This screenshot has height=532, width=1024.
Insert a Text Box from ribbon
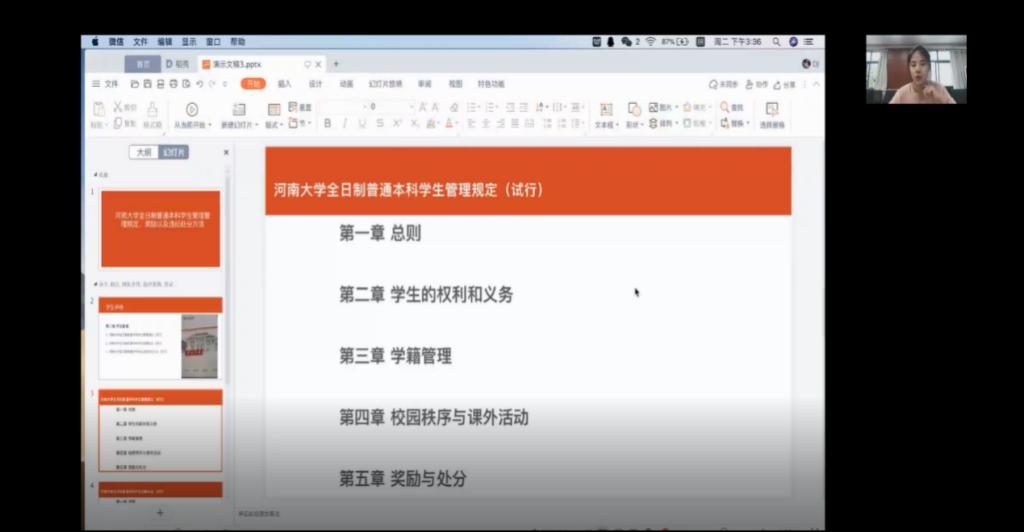coord(605,114)
